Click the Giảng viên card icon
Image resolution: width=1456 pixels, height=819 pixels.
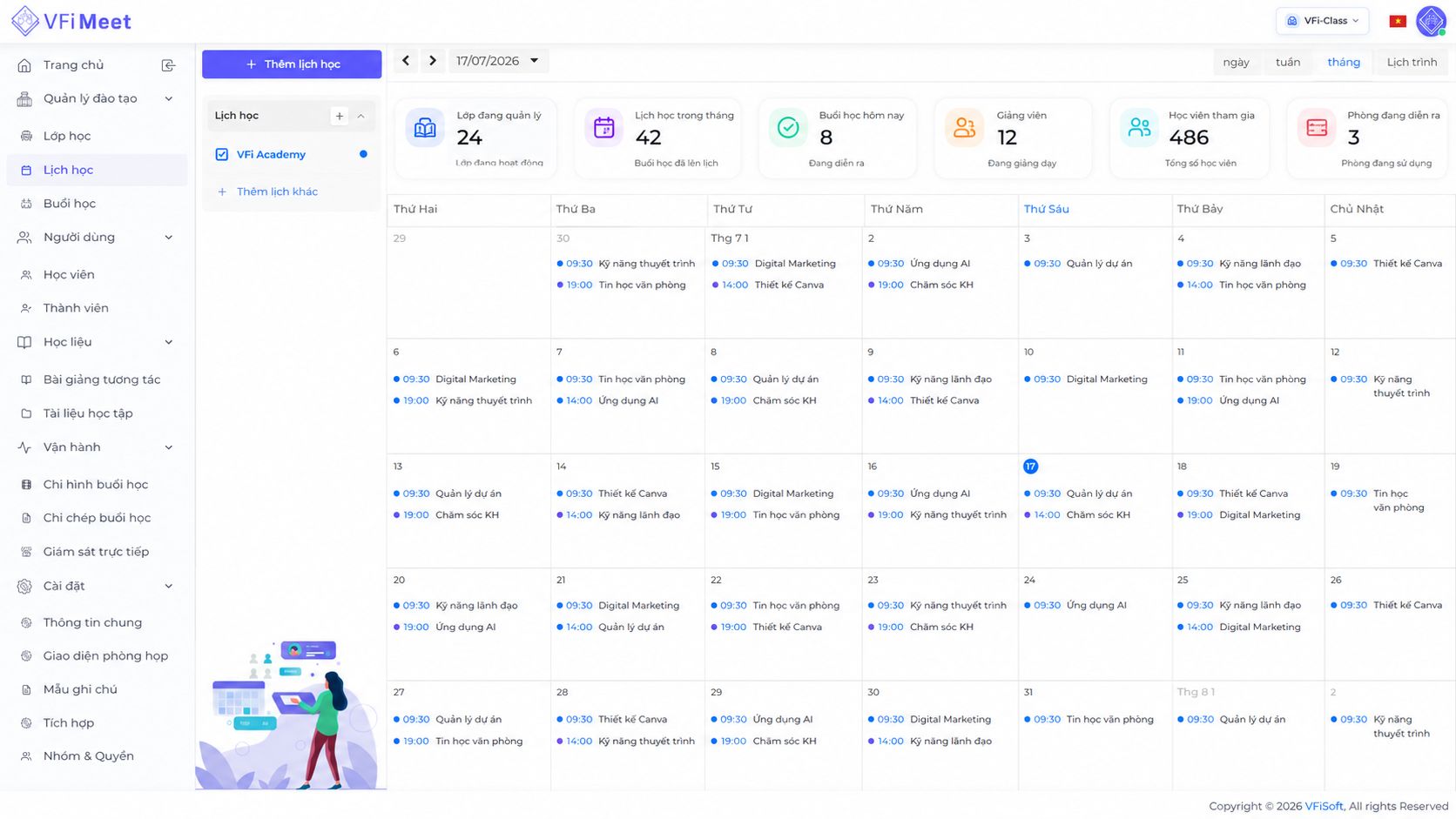coord(964,128)
